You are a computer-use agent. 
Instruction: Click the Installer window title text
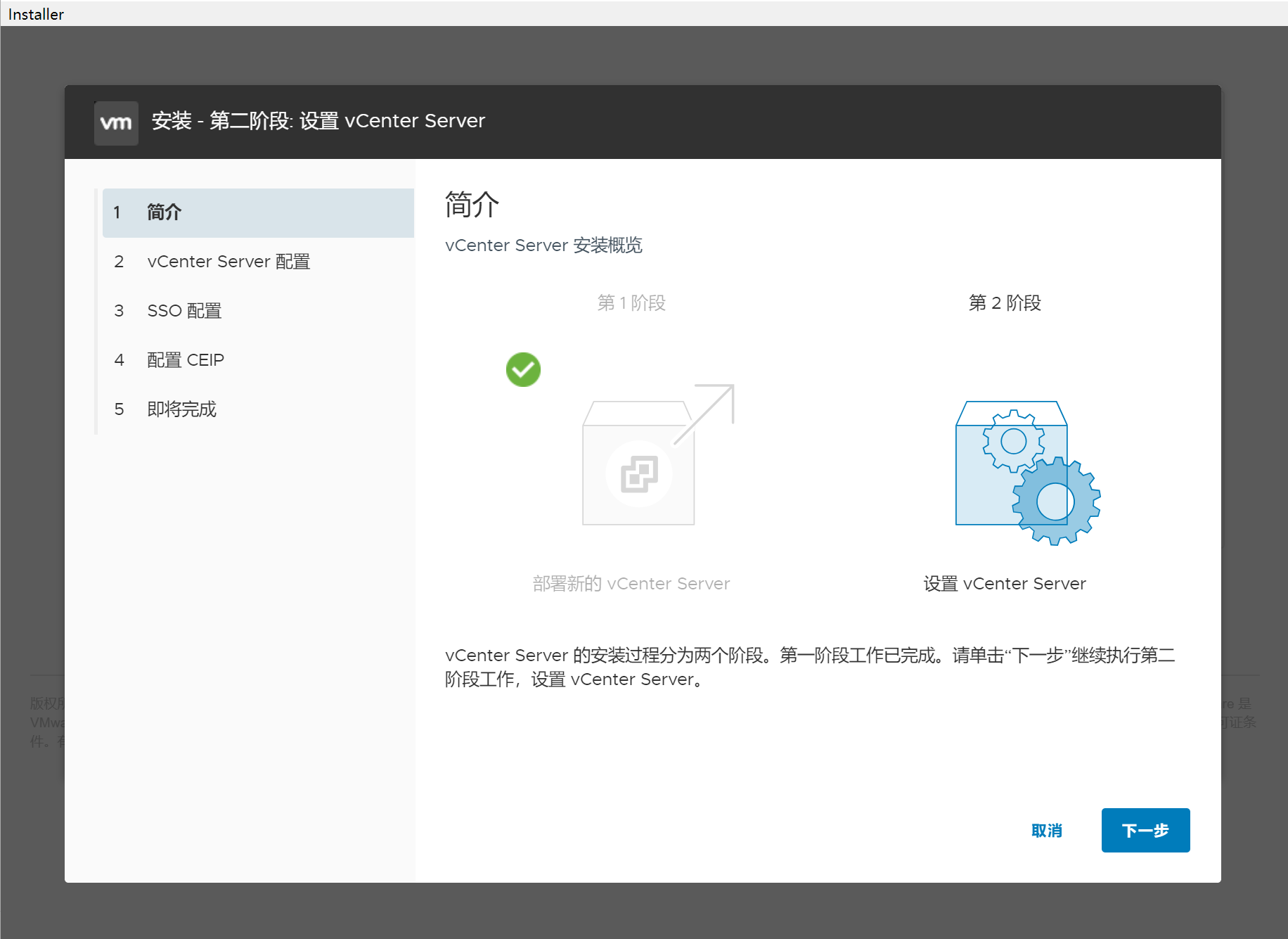36,14
